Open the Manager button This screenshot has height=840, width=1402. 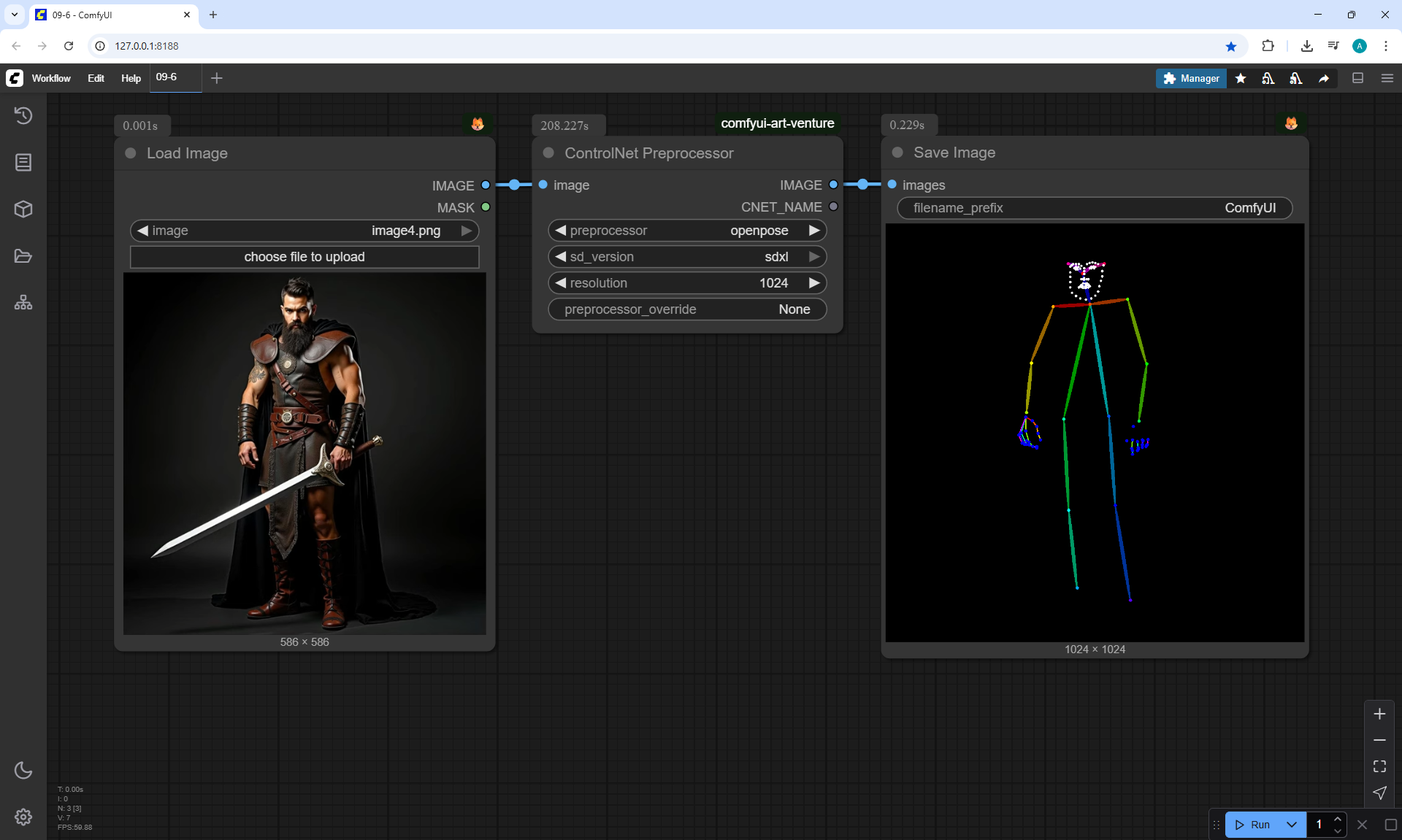click(x=1191, y=78)
